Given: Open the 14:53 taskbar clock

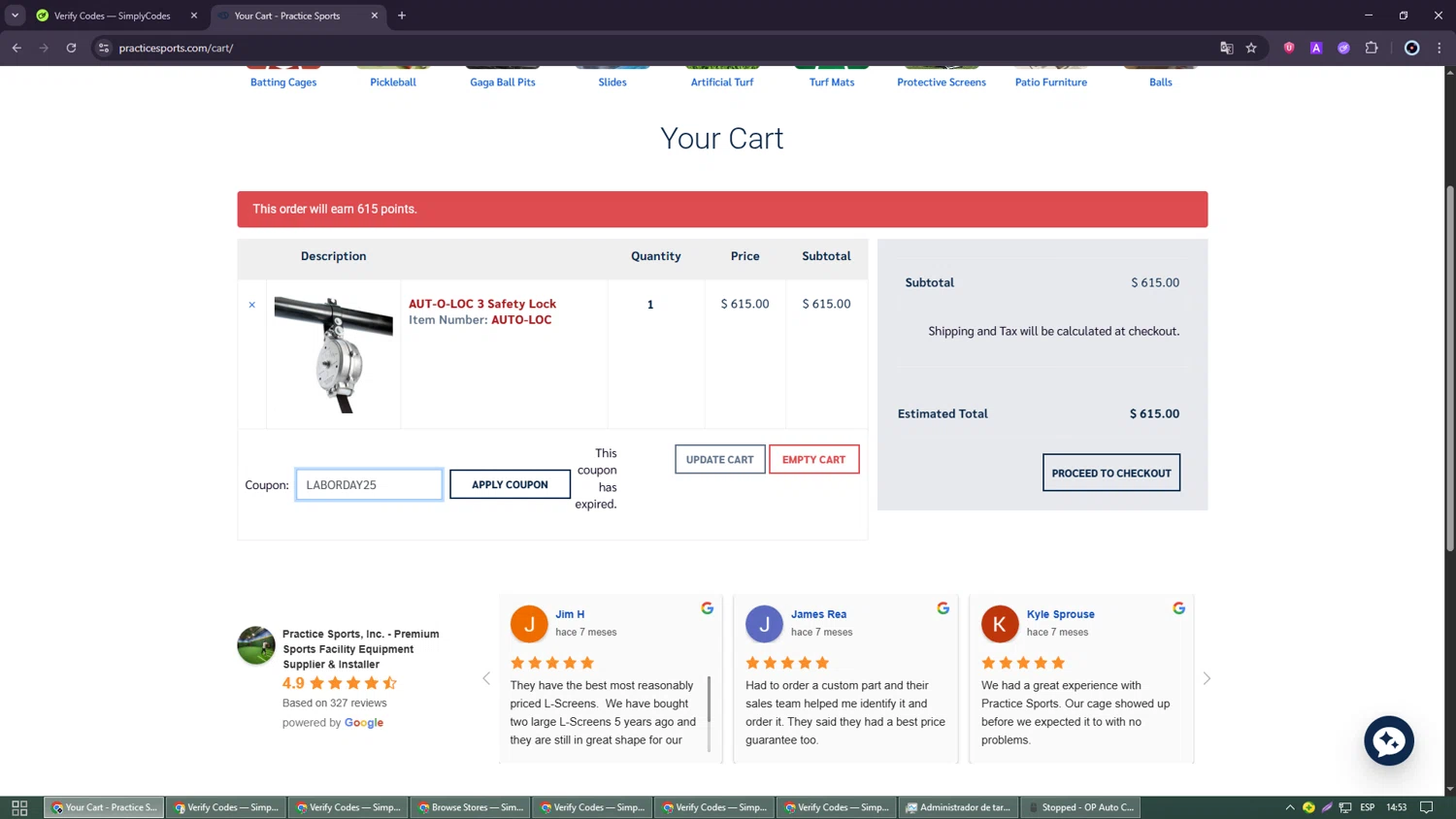Looking at the screenshot, I should tap(1397, 807).
